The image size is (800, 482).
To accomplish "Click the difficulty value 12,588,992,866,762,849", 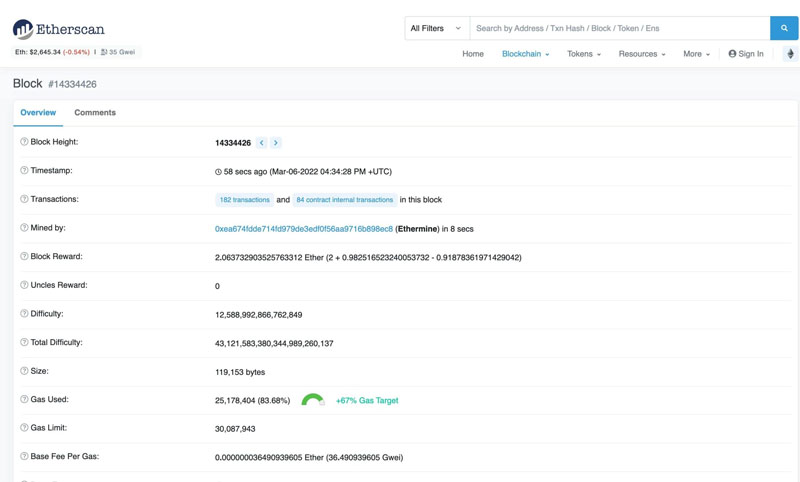I will click(x=258, y=315).
